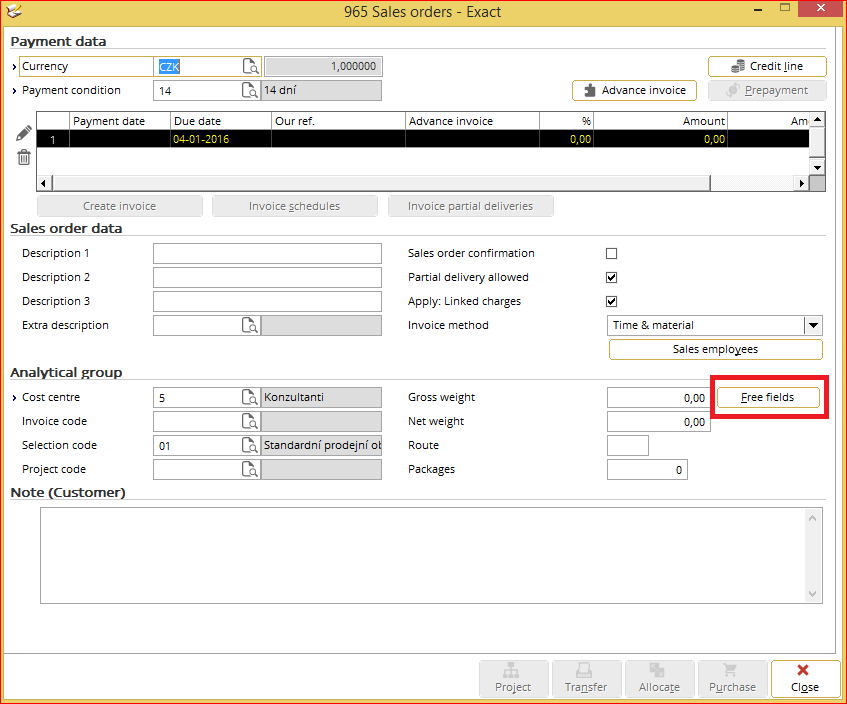Image resolution: width=847 pixels, height=704 pixels.
Task: Click the Payment date column header
Action: [120, 121]
